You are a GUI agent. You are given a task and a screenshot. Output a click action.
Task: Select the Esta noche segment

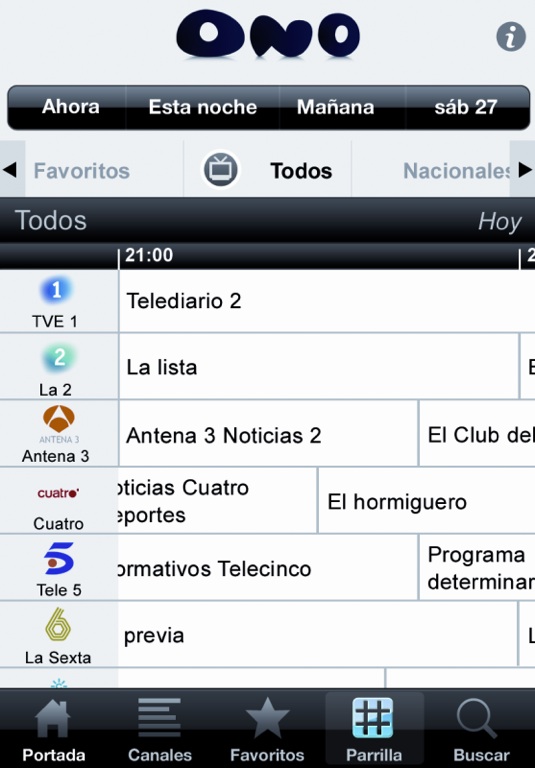203,107
